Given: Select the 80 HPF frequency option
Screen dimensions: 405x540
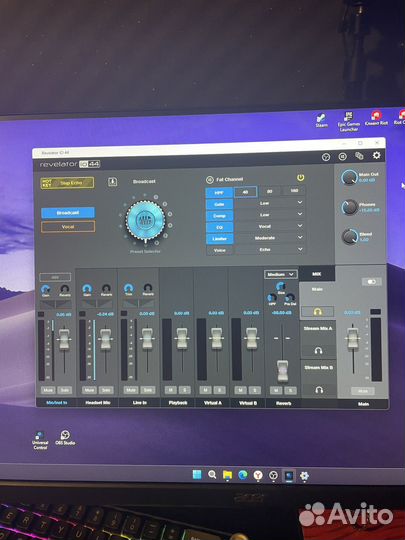Looking at the screenshot, I should click(270, 191).
